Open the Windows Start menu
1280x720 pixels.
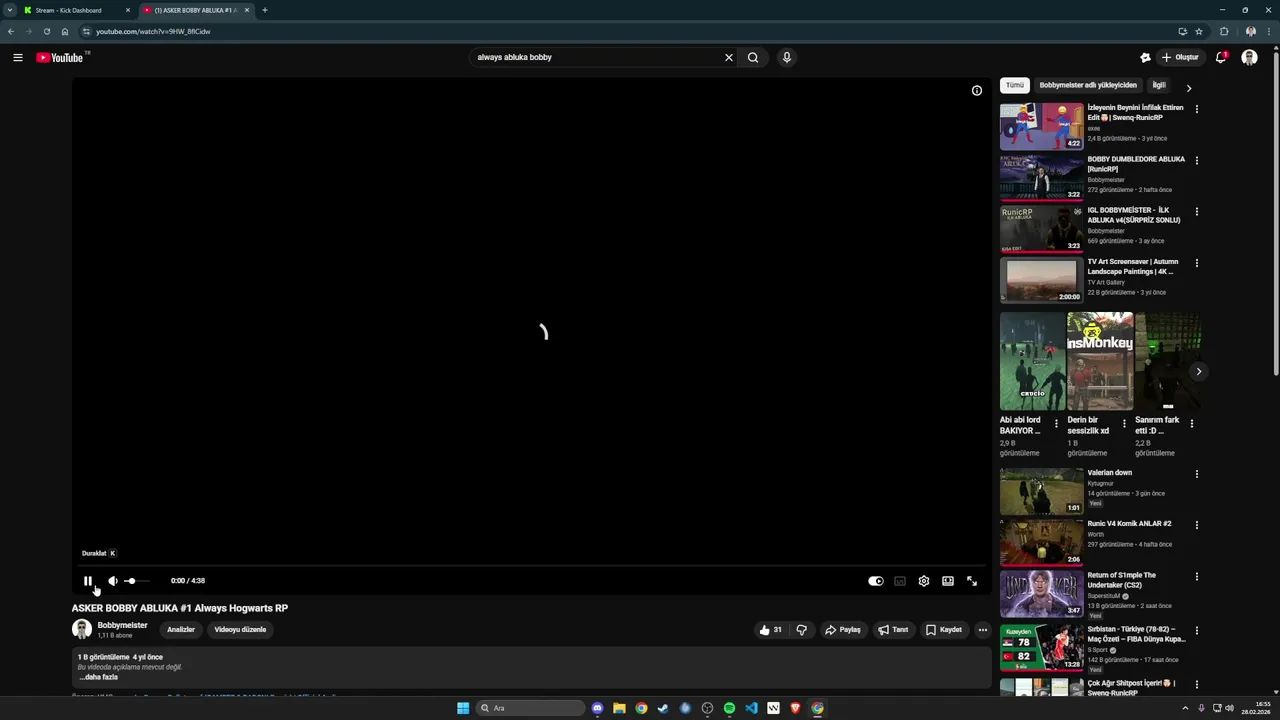point(463,708)
